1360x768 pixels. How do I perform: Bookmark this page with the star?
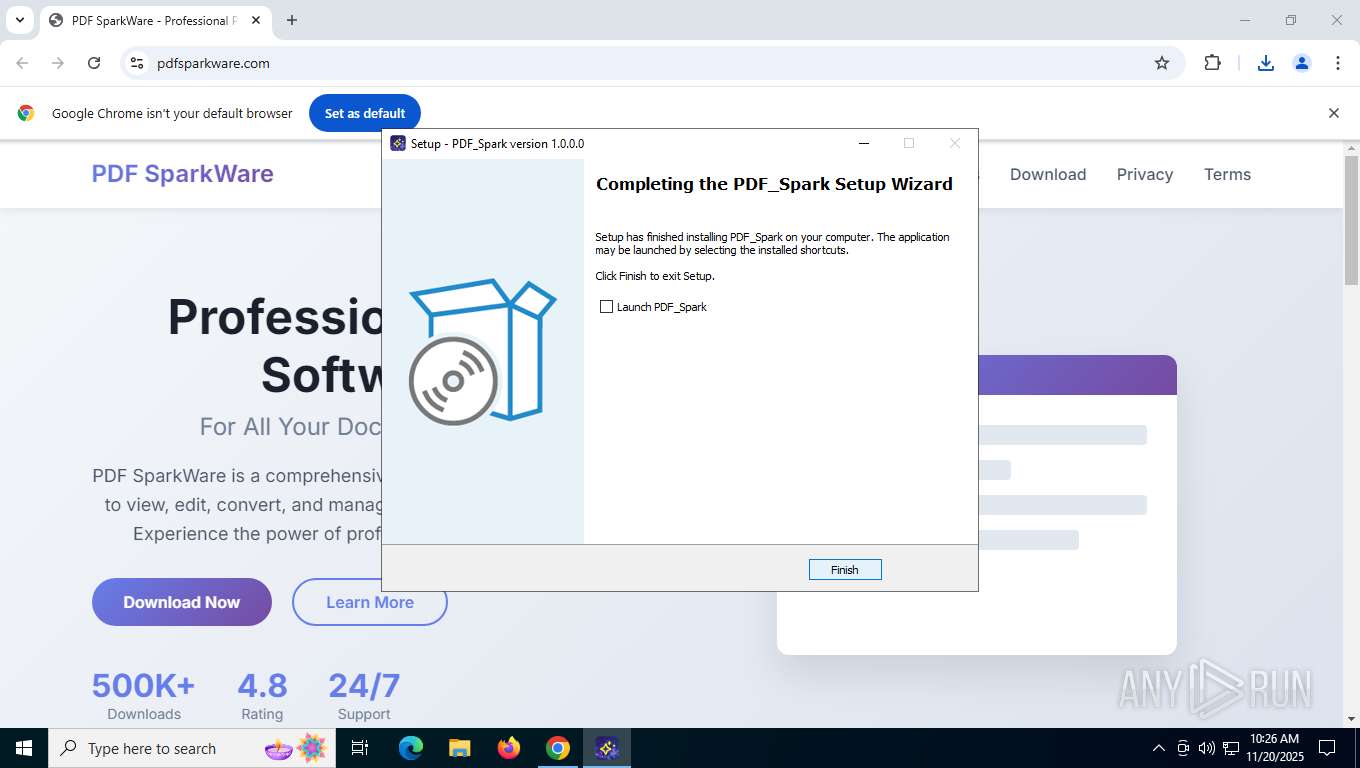[1162, 63]
